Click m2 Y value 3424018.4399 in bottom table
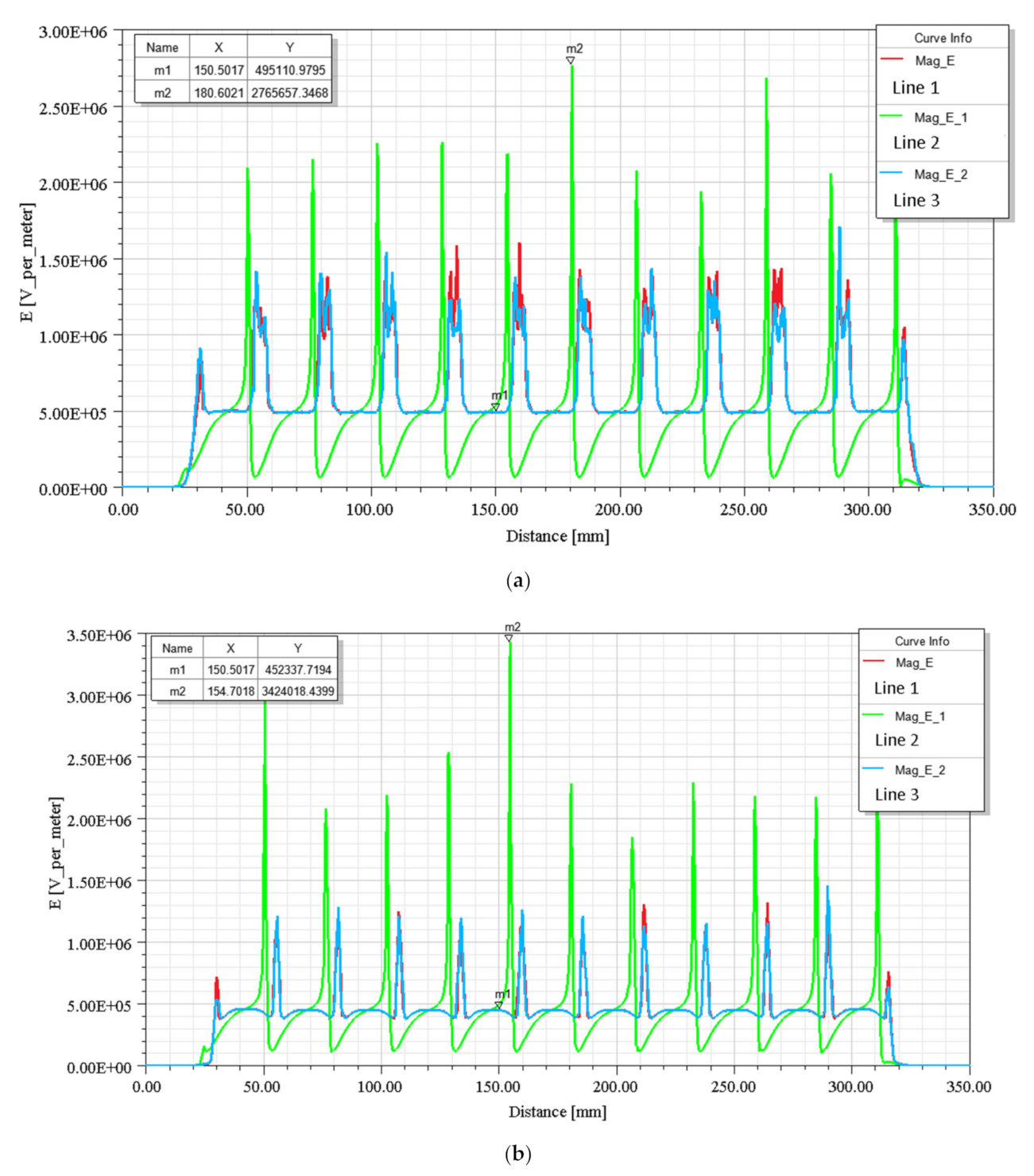The image size is (1034, 1176). 298,691
